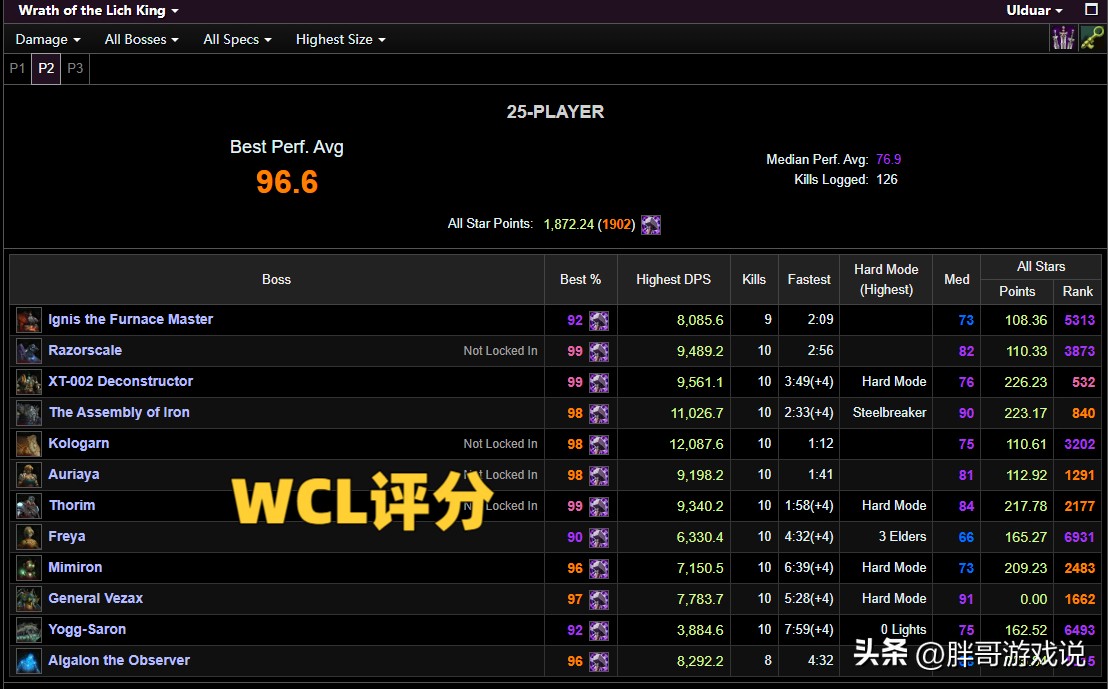1108x689 pixels.
Task: Click the Razorscale boss portrait icon
Action: (27, 350)
